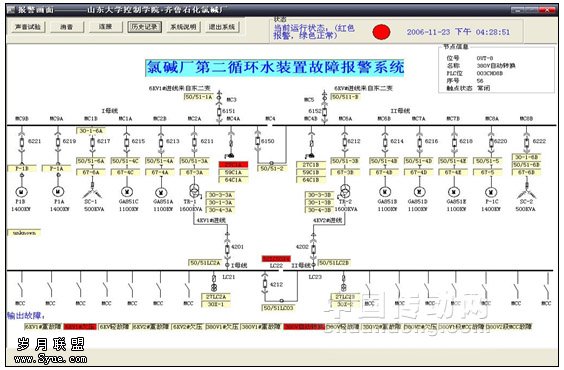Click the 退出系统 exit system button
This screenshot has height=370, width=564.
pyautogui.click(x=222, y=27)
